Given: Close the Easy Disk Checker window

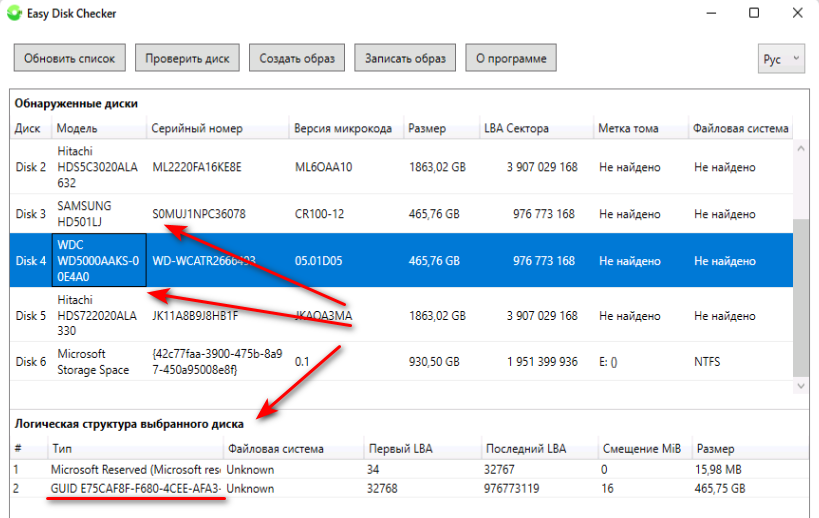Looking at the screenshot, I should coord(798,13).
